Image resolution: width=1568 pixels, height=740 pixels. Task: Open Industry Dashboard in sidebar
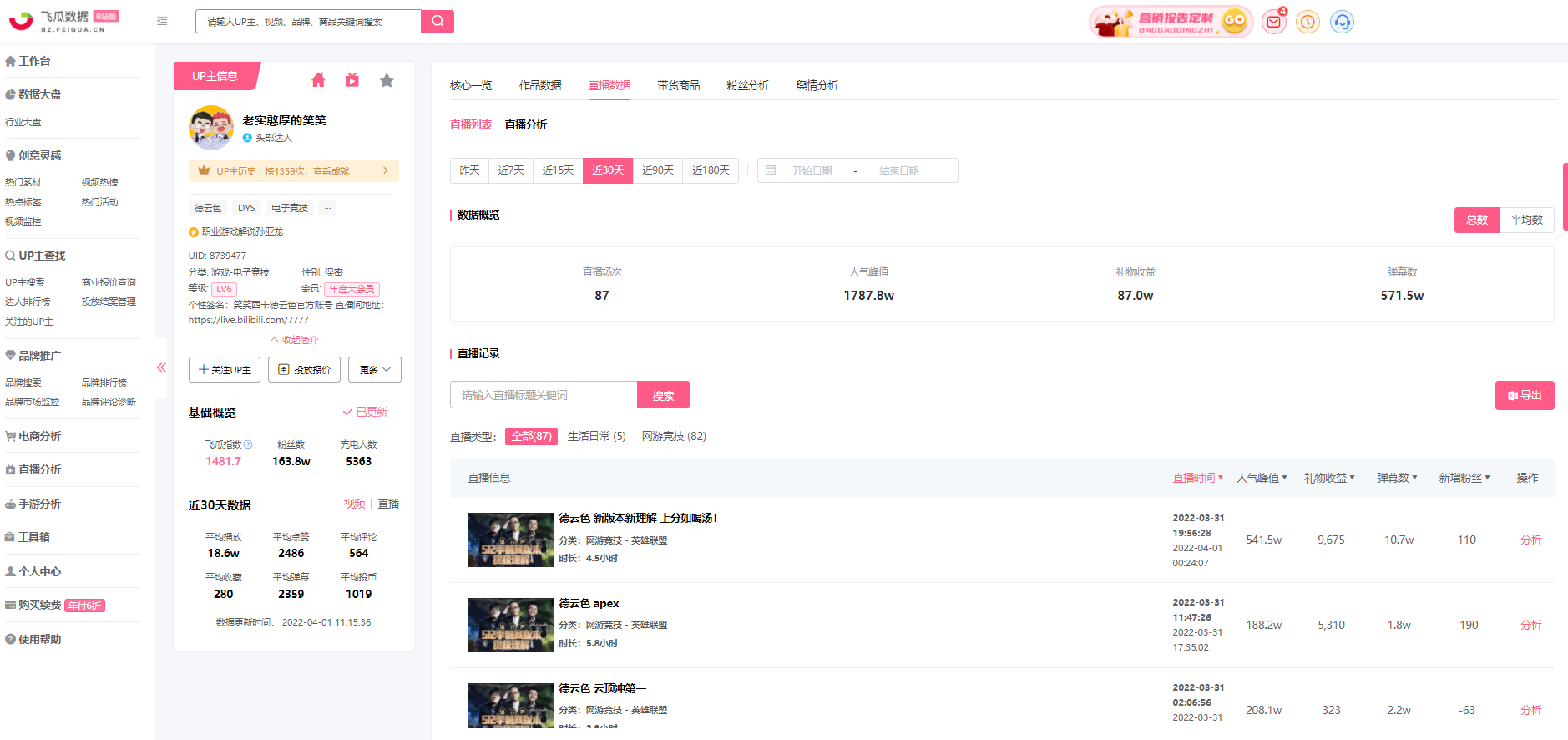23,122
